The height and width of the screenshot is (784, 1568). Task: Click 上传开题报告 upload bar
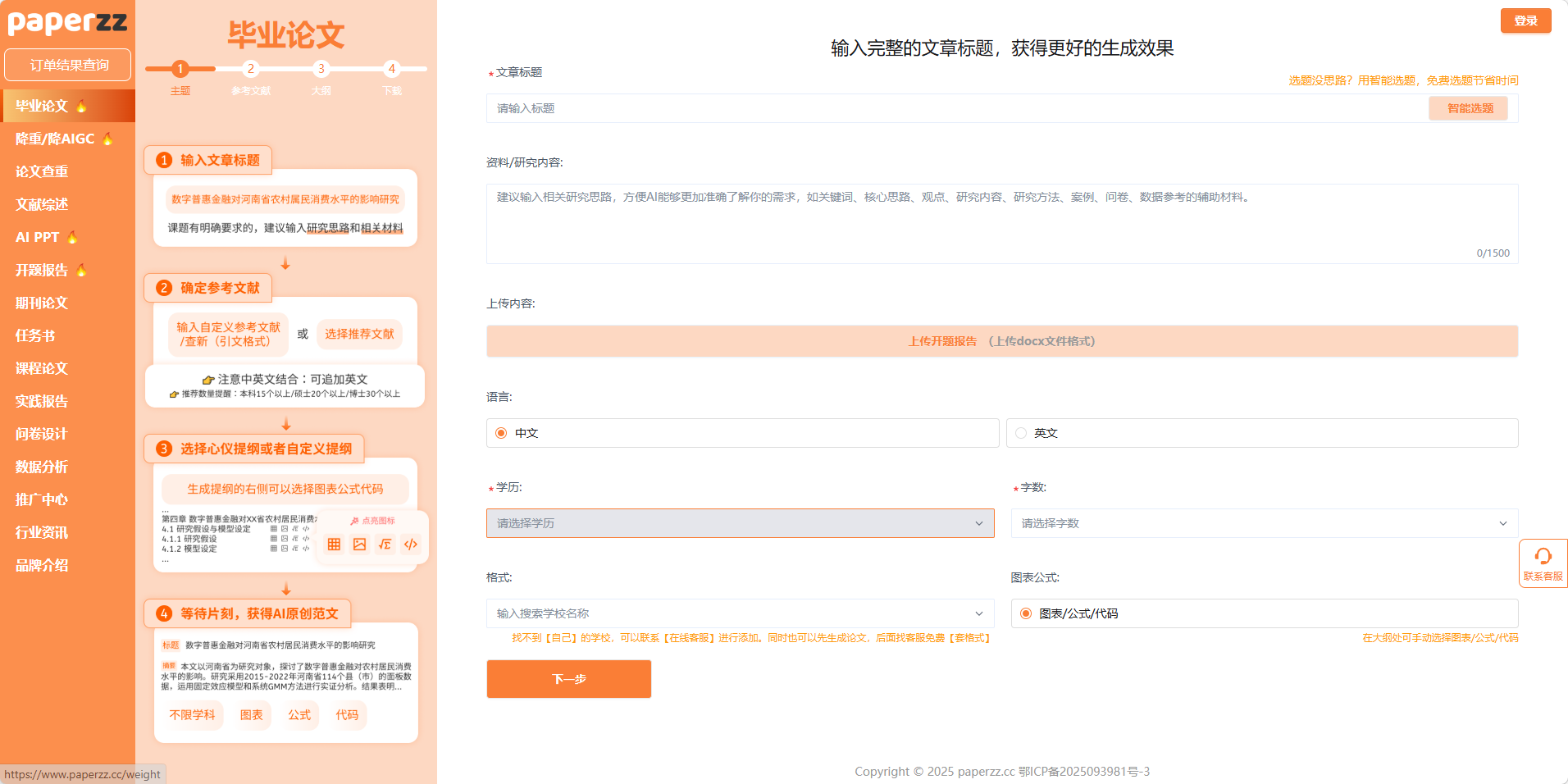1001,341
